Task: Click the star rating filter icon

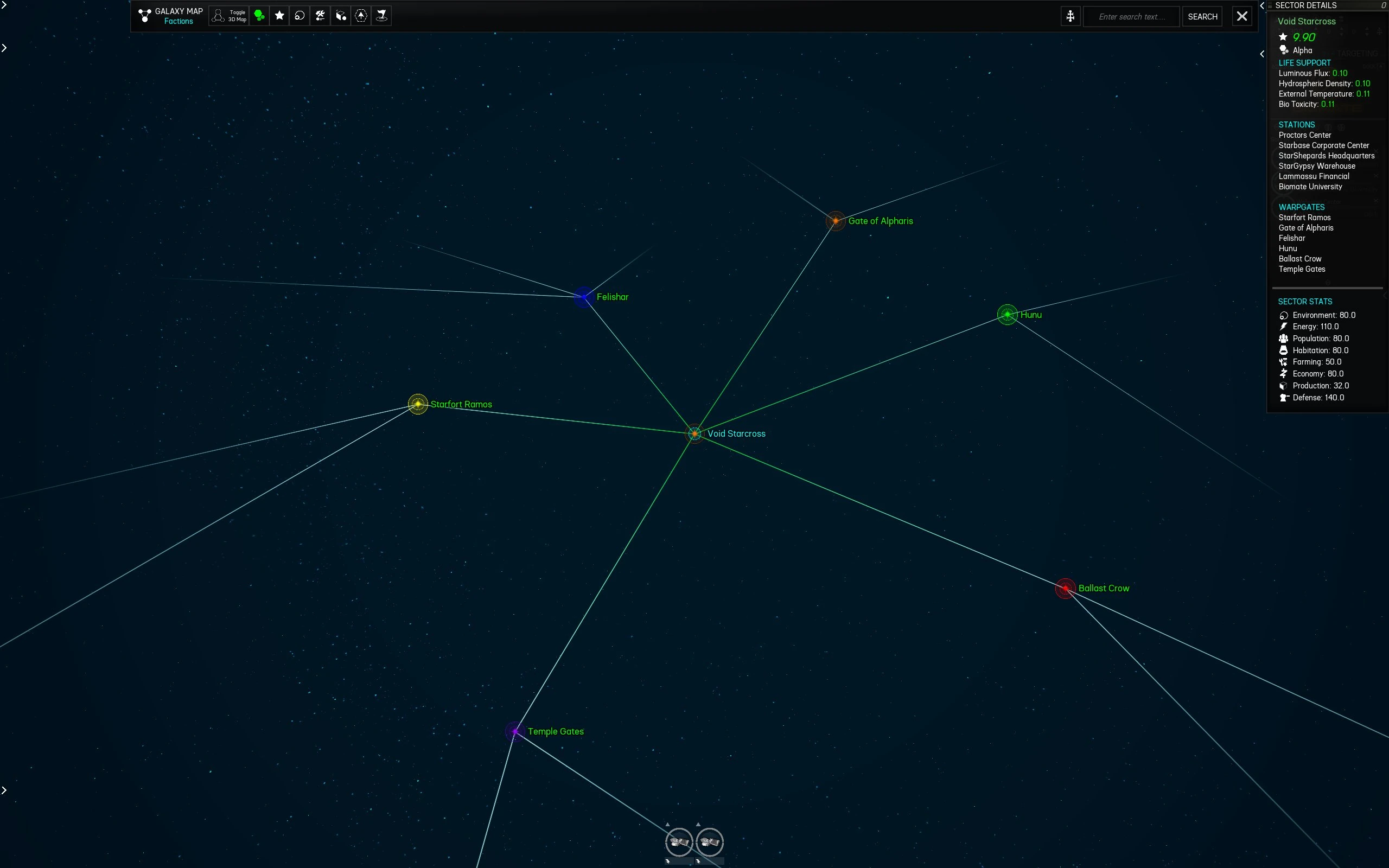Action: (279, 16)
